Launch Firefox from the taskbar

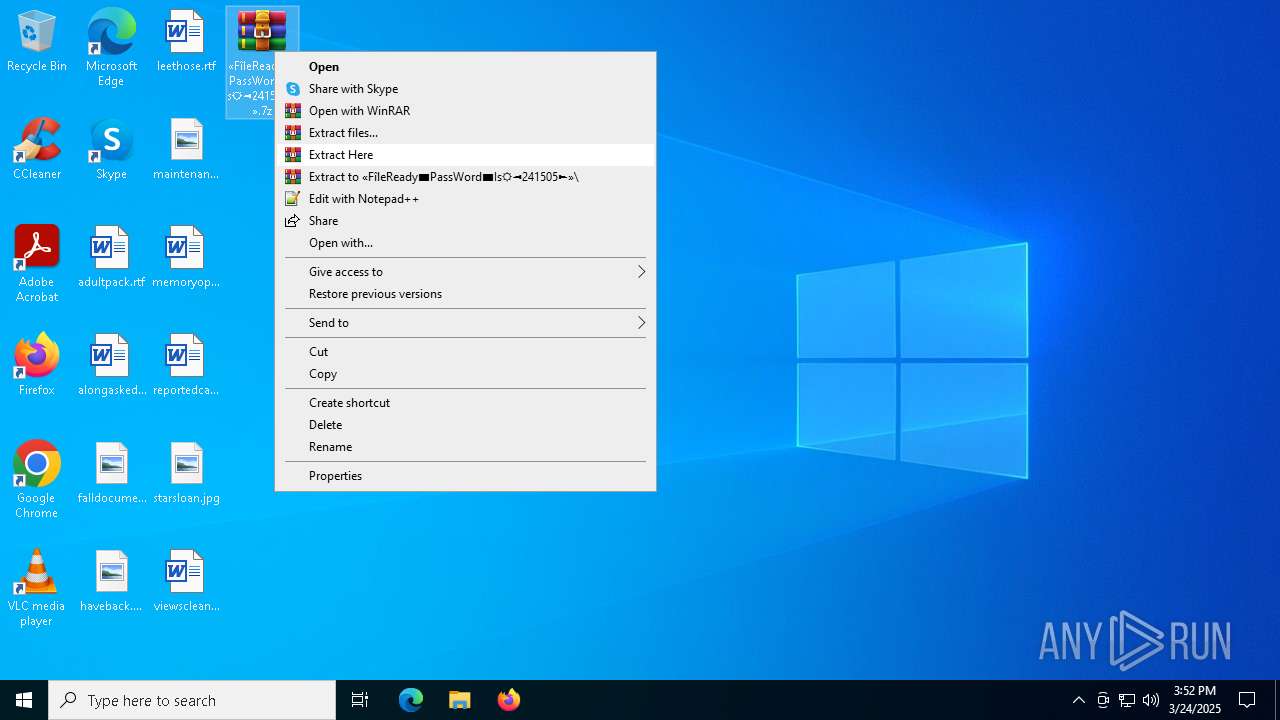[x=508, y=700]
